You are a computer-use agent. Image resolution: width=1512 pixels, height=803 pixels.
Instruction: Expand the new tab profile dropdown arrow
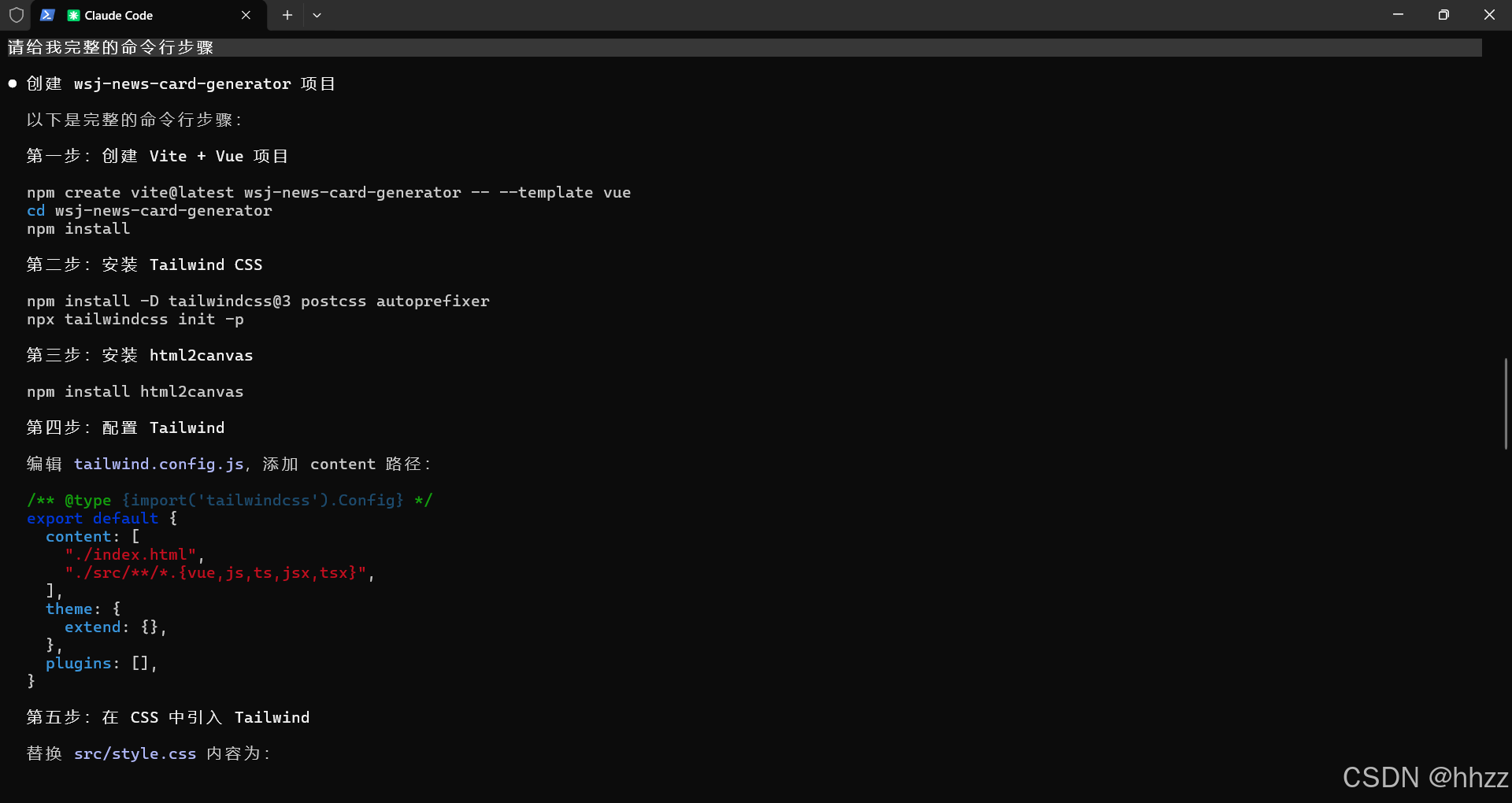(317, 15)
